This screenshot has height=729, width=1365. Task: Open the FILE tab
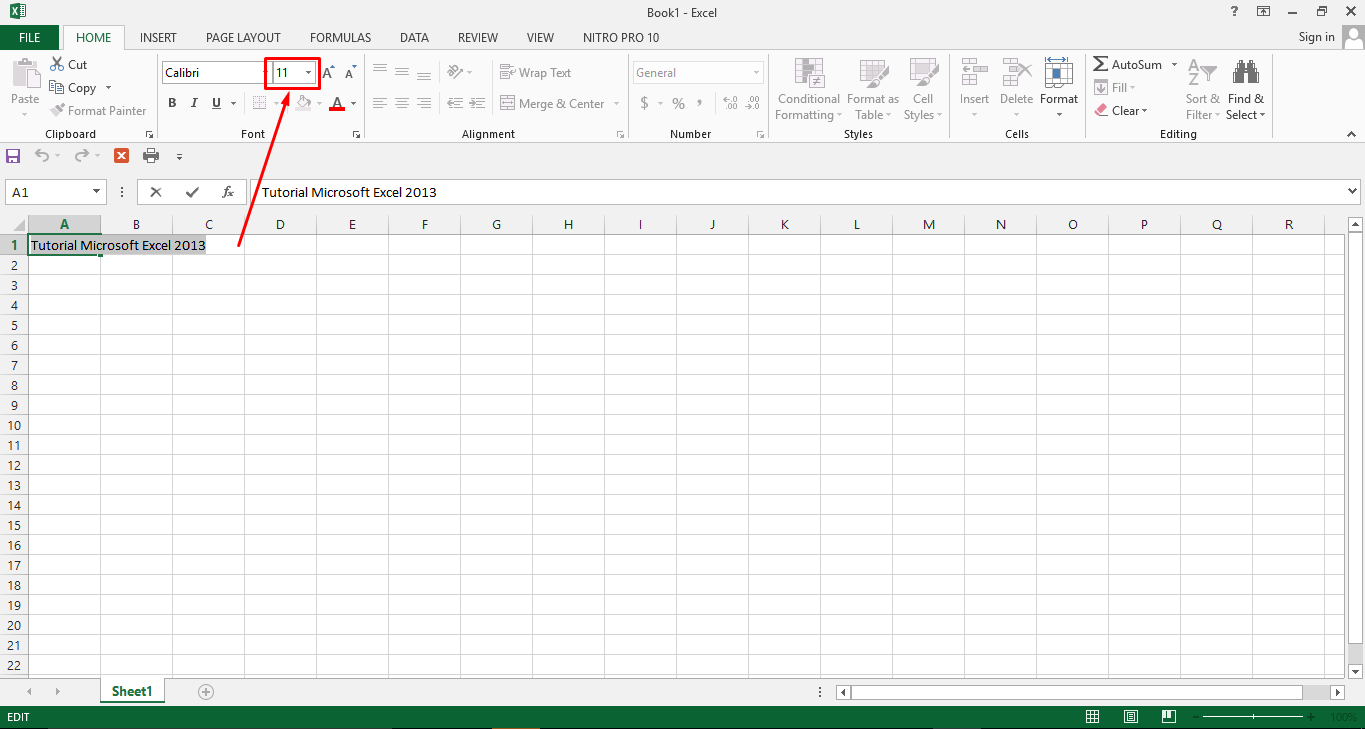click(30, 38)
